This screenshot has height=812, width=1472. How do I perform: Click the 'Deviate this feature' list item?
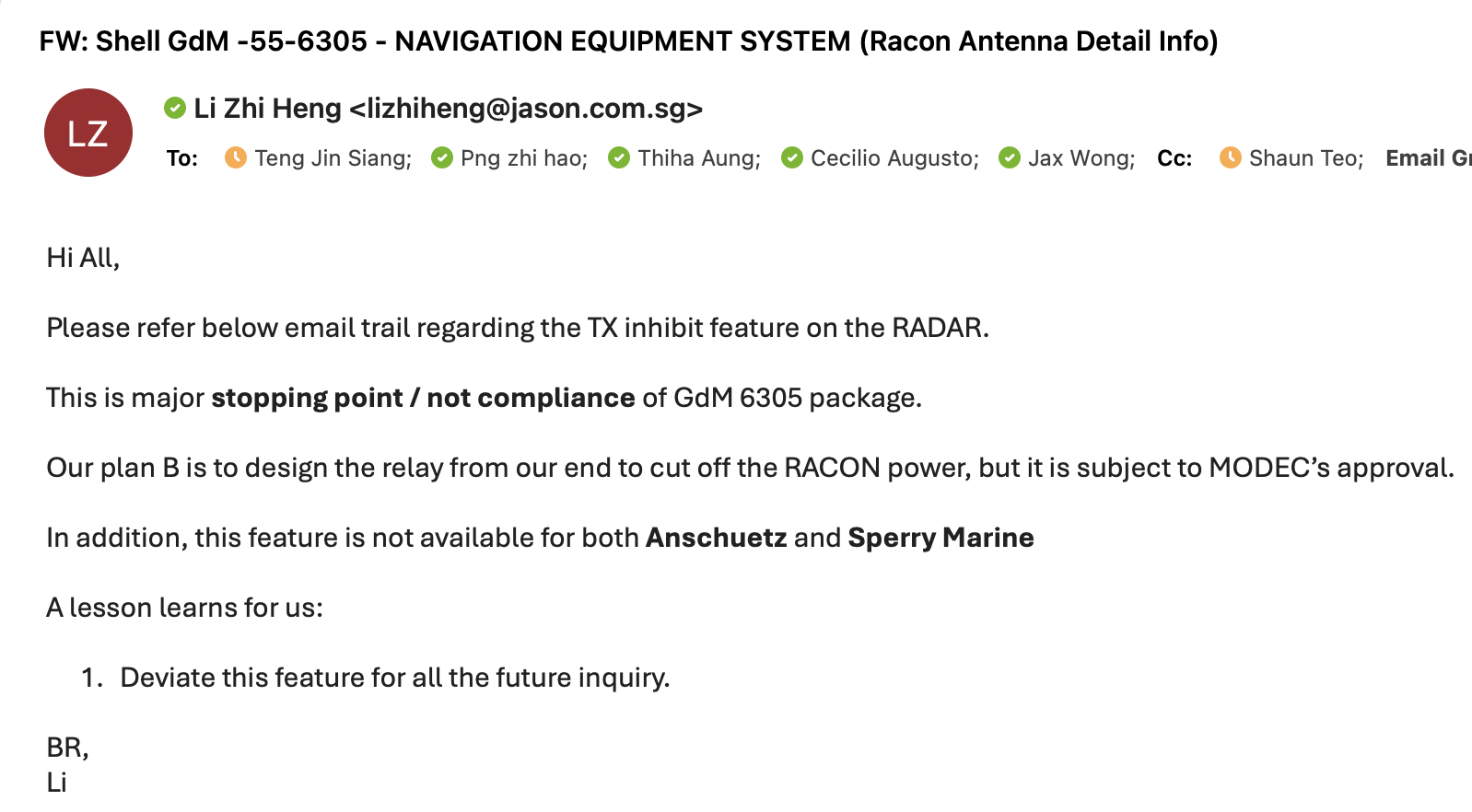[x=394, y=678]
